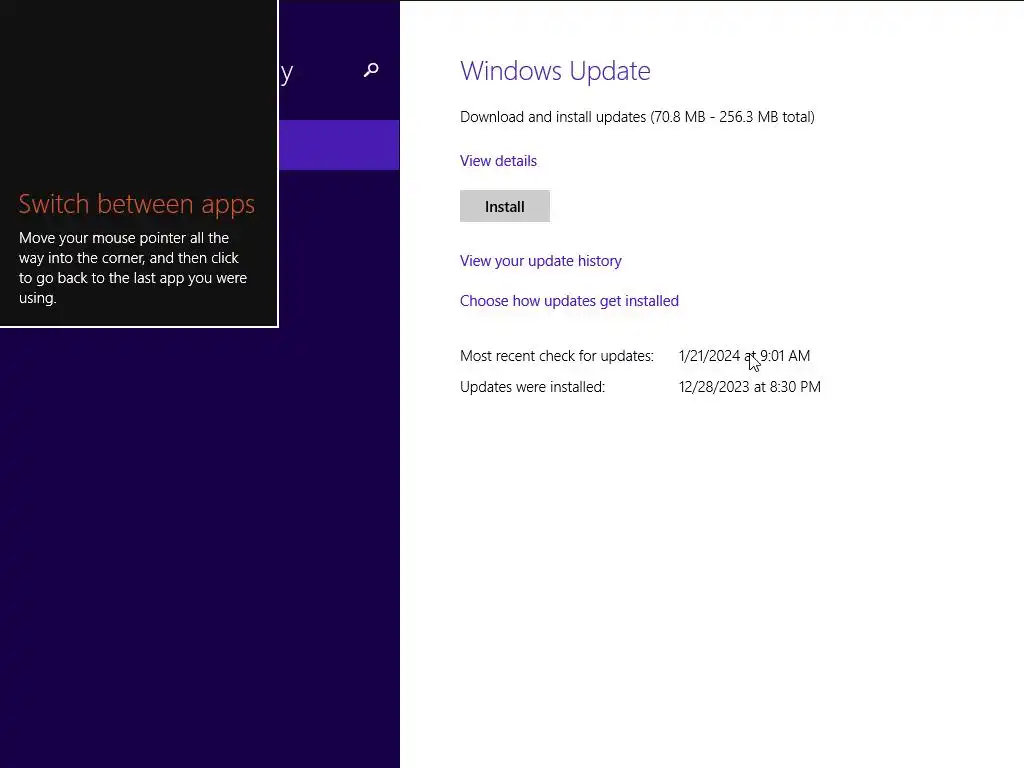Click the Updates were installed label
The image size is (1024, 768).
[x=533, y=387]
